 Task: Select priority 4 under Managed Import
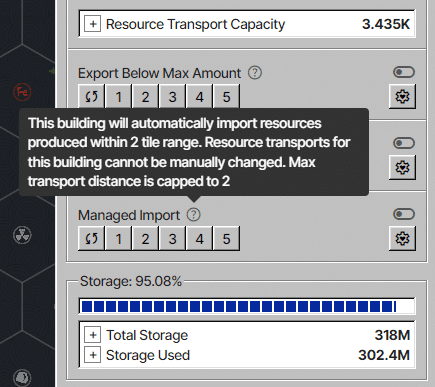coord(199,239)
